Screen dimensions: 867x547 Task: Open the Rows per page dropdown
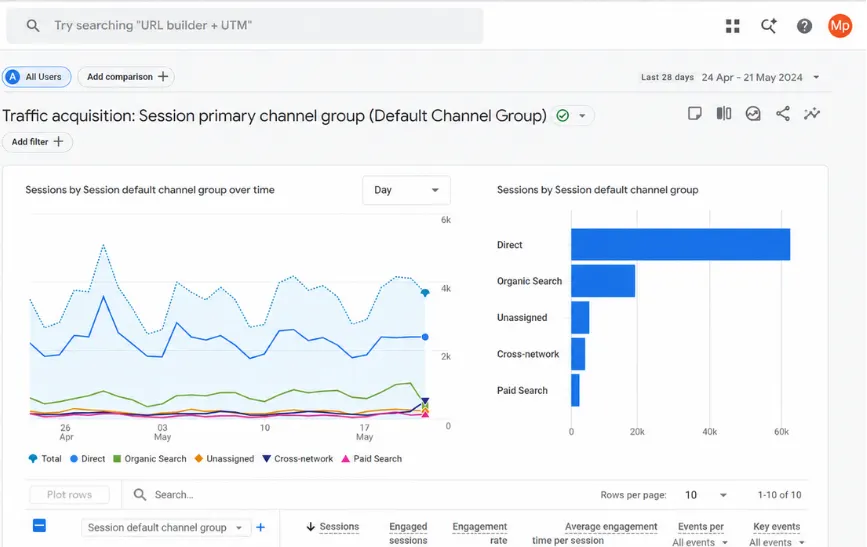click(706, 495)
